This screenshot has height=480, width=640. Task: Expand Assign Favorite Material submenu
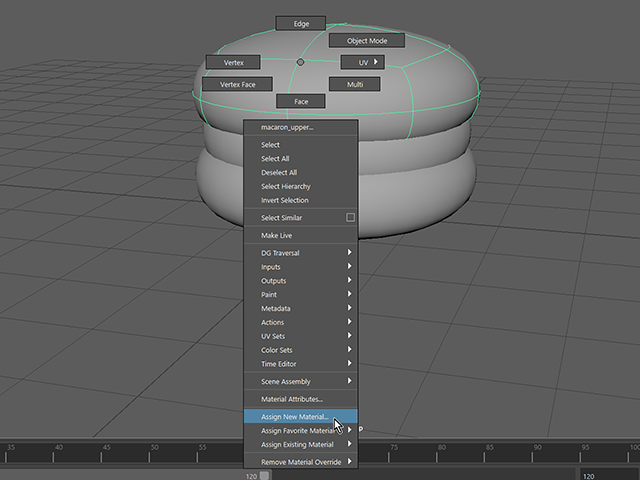(301, 430)
